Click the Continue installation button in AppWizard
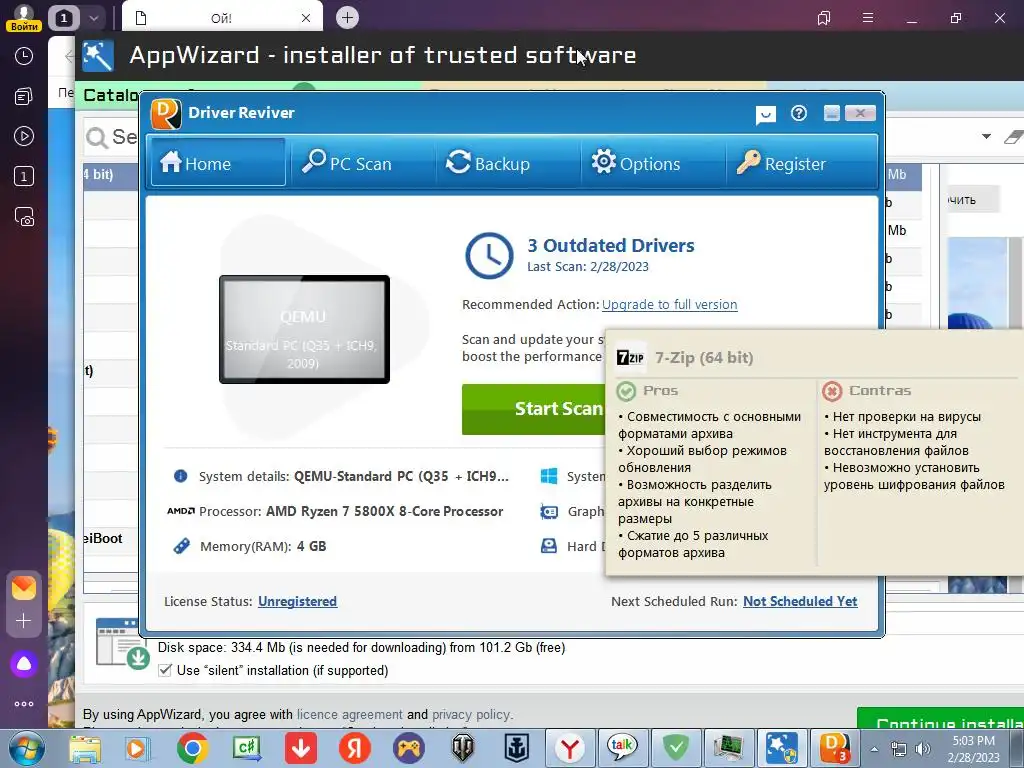Screen dimensions: 1024x768 pos(940,718)
